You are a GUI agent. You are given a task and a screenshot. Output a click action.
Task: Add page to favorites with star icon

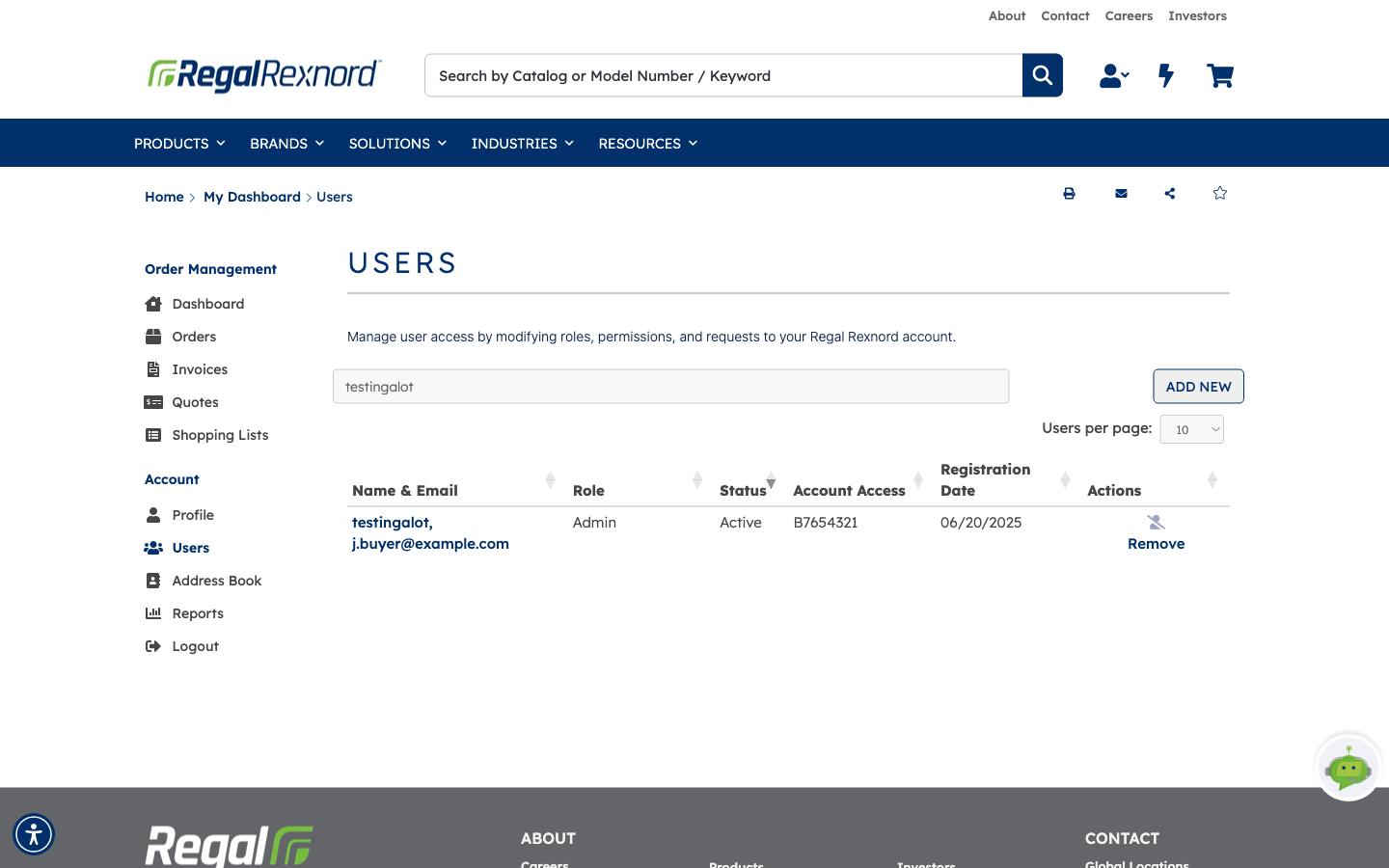tap(1220, 193)
